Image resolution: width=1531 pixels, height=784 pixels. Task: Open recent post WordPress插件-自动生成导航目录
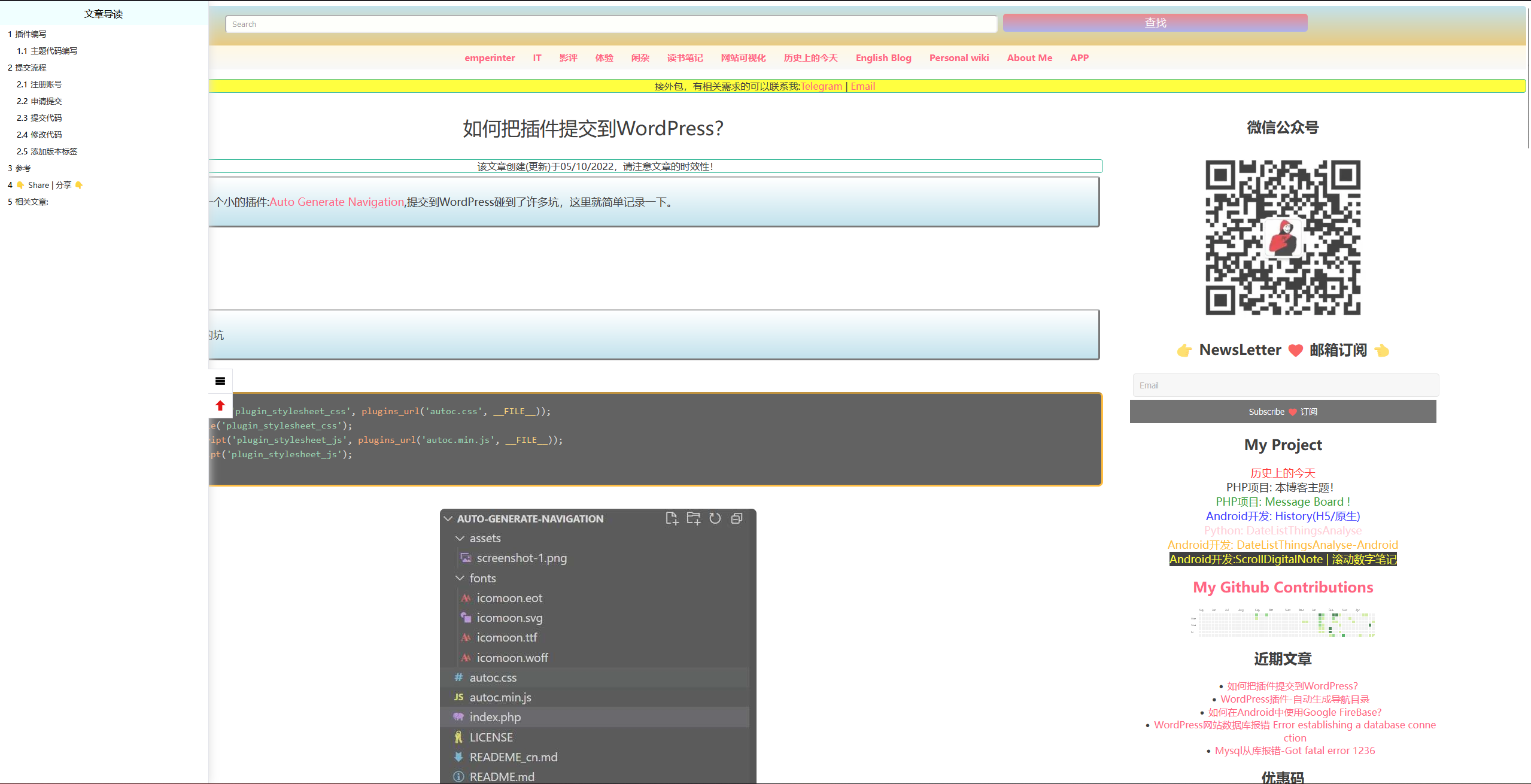pyautogui.click(x=1295, y=699)
